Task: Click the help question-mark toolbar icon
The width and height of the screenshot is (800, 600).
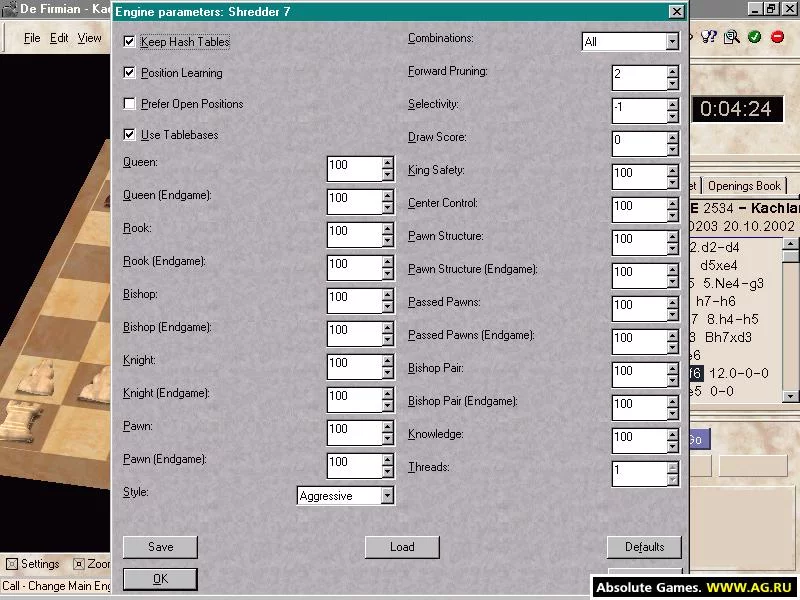Action: pos(709,37)
